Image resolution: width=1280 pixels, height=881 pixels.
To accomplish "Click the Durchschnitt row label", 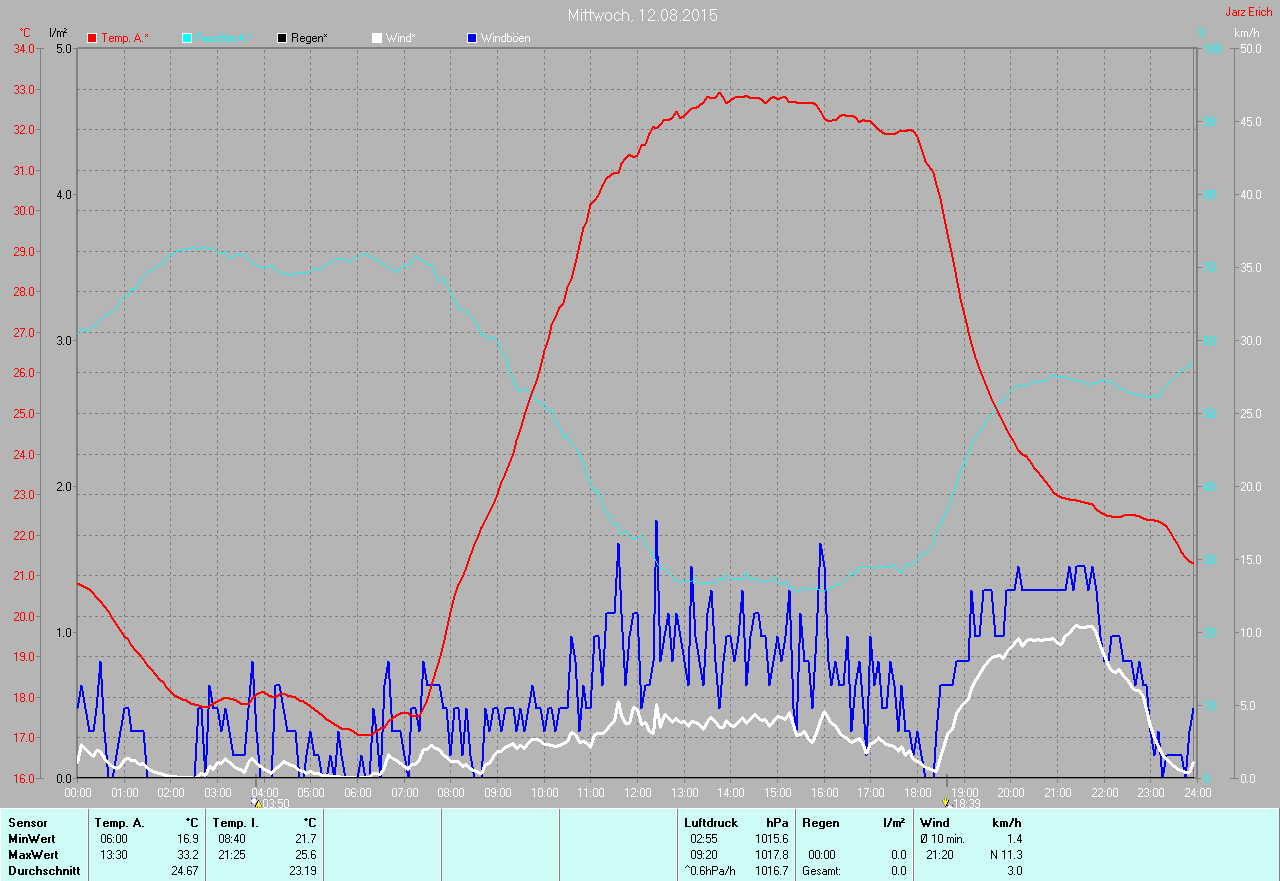I will (42, 871).
